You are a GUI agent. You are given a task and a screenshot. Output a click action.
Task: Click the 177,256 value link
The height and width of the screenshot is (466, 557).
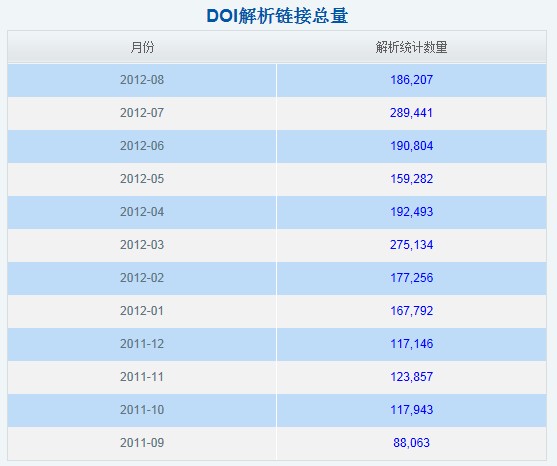[411, 278]
